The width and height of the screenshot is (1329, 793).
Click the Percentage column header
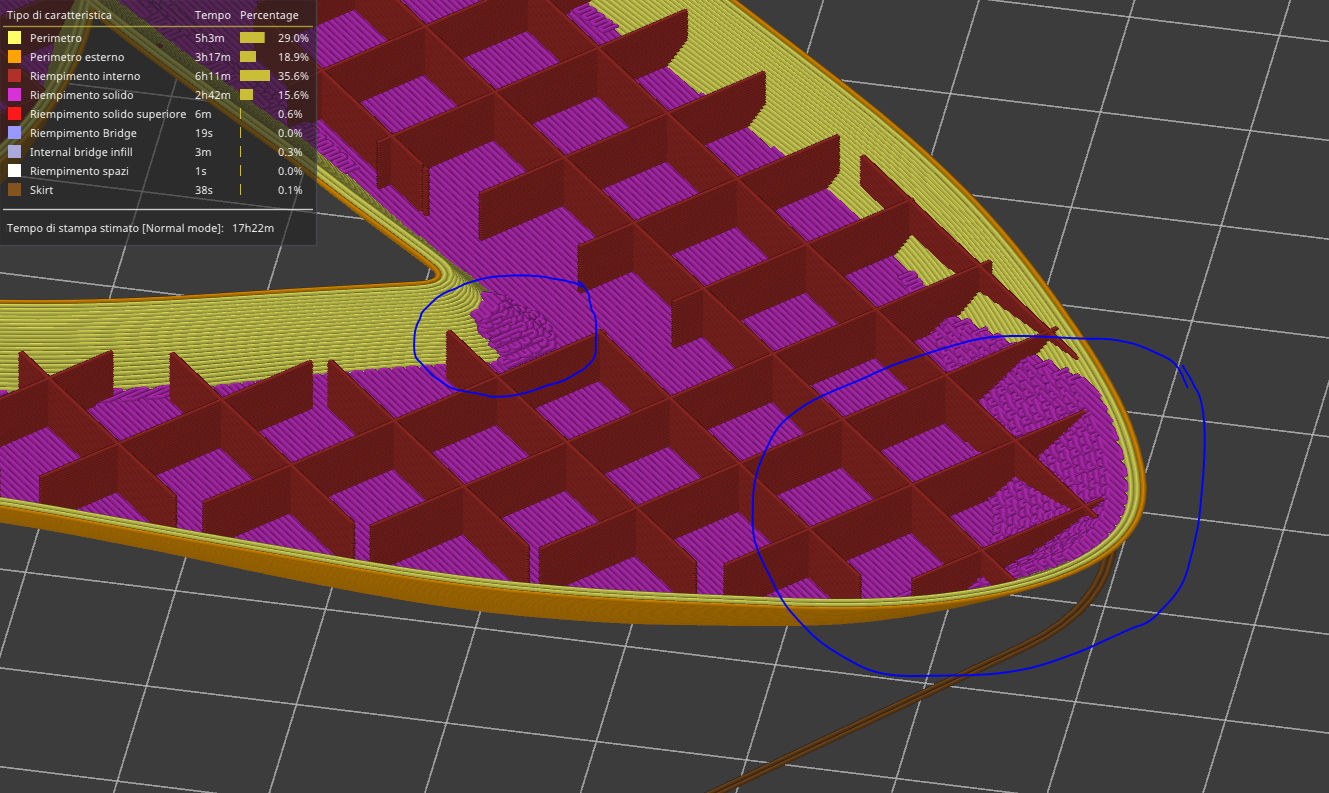[270, 15]
